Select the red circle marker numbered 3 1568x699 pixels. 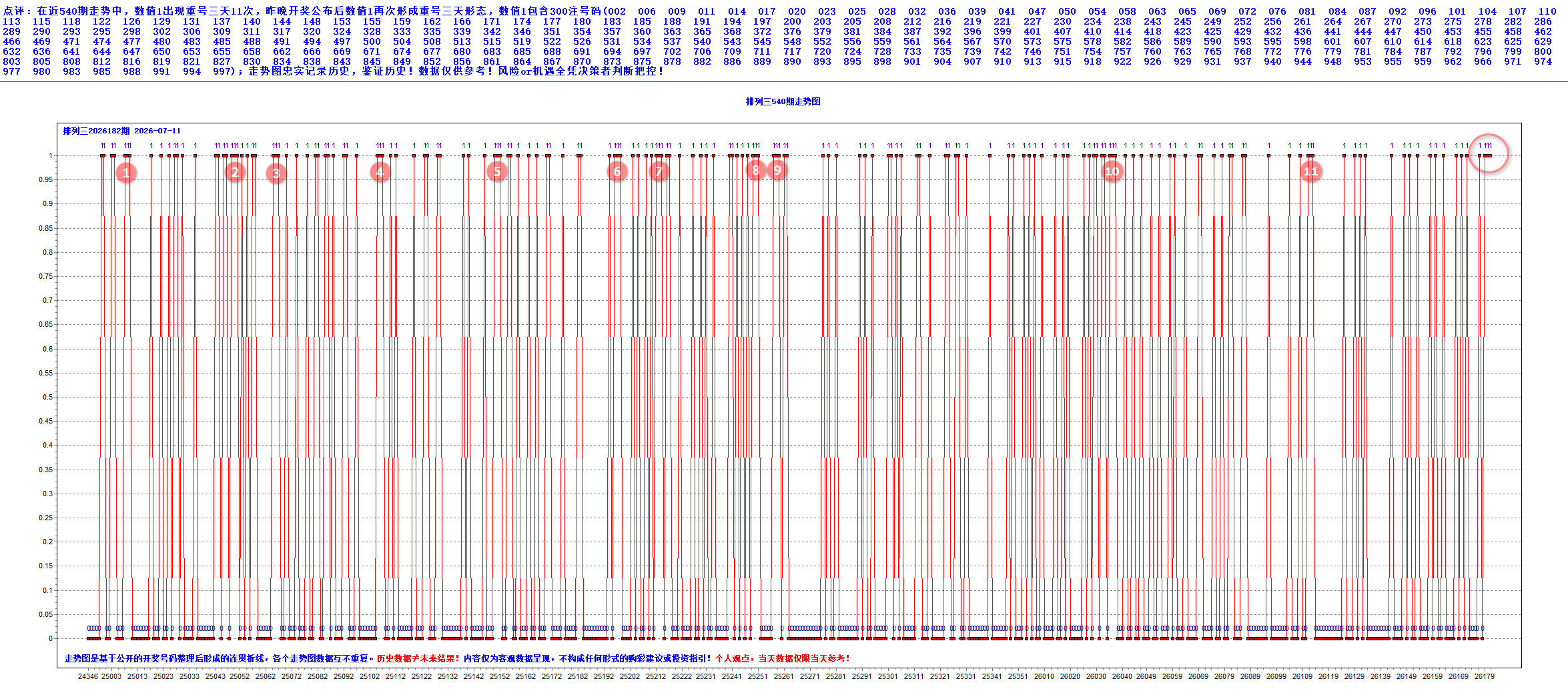coord(276,174)
